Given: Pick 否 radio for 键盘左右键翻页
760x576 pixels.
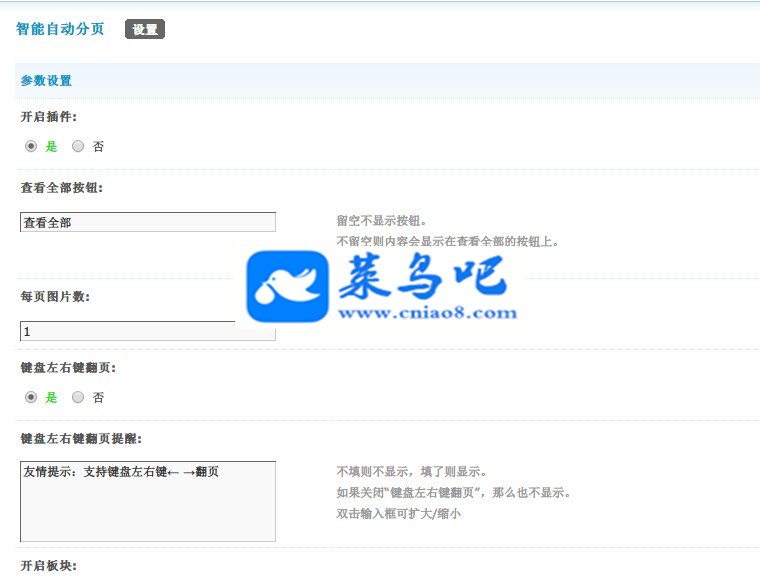Looking at the screenshot, I should pyautogui.click(x=78, y=397).
